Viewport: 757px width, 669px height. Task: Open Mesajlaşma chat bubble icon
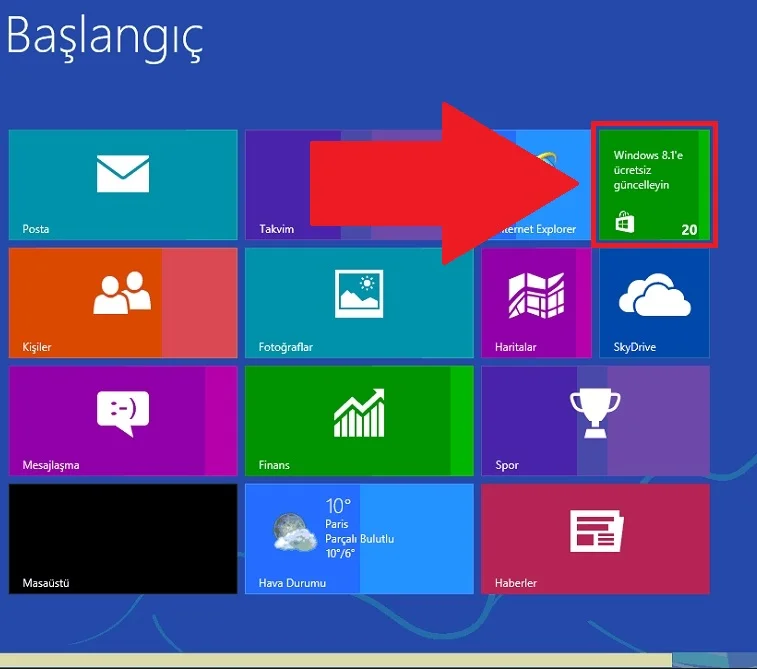(122, 412)
